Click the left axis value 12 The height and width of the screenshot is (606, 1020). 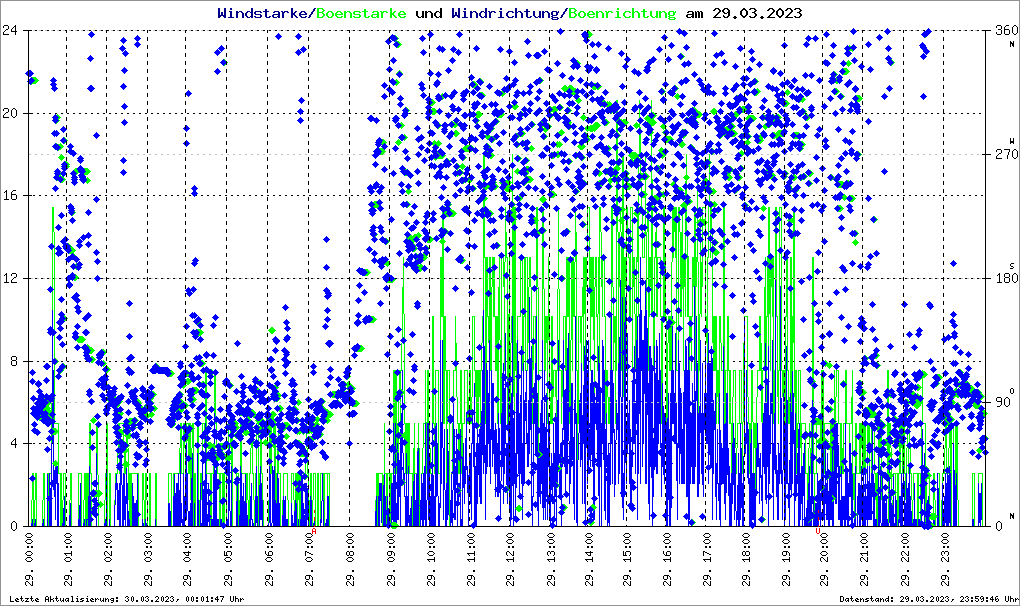click(x=10, y=278)
